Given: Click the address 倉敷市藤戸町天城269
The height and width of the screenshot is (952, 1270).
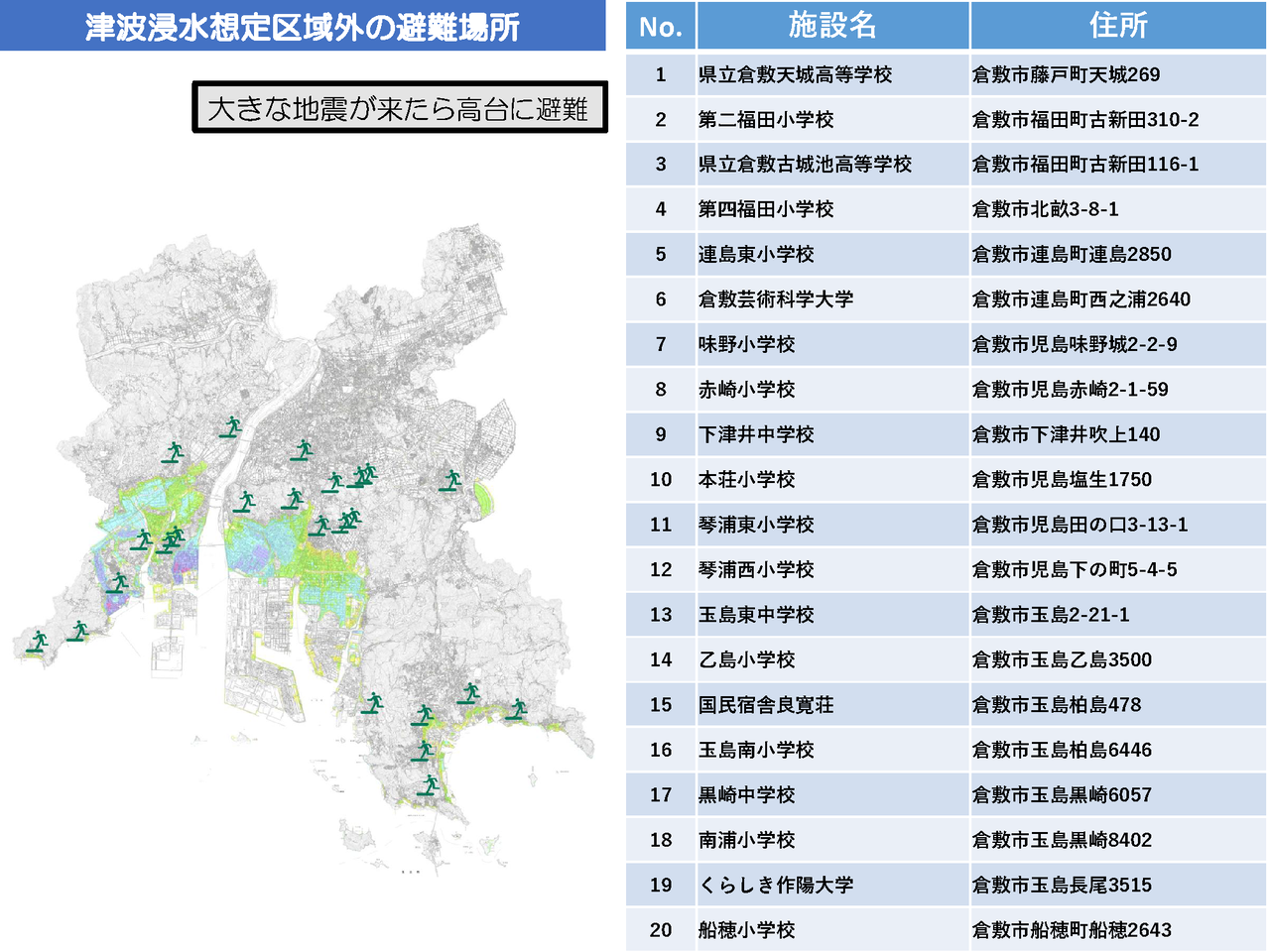Looking at the screenshot, I should pyautogui.click(x=1066, y=74).
